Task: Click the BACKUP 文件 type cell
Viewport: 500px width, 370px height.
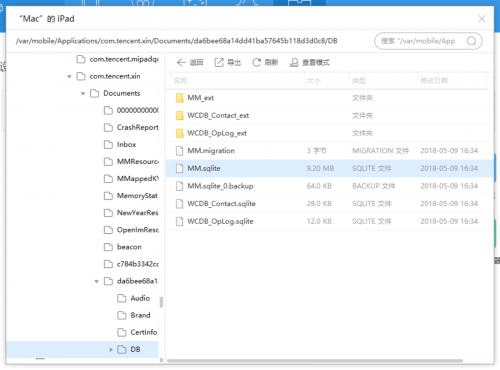Action: pos(374,186)
